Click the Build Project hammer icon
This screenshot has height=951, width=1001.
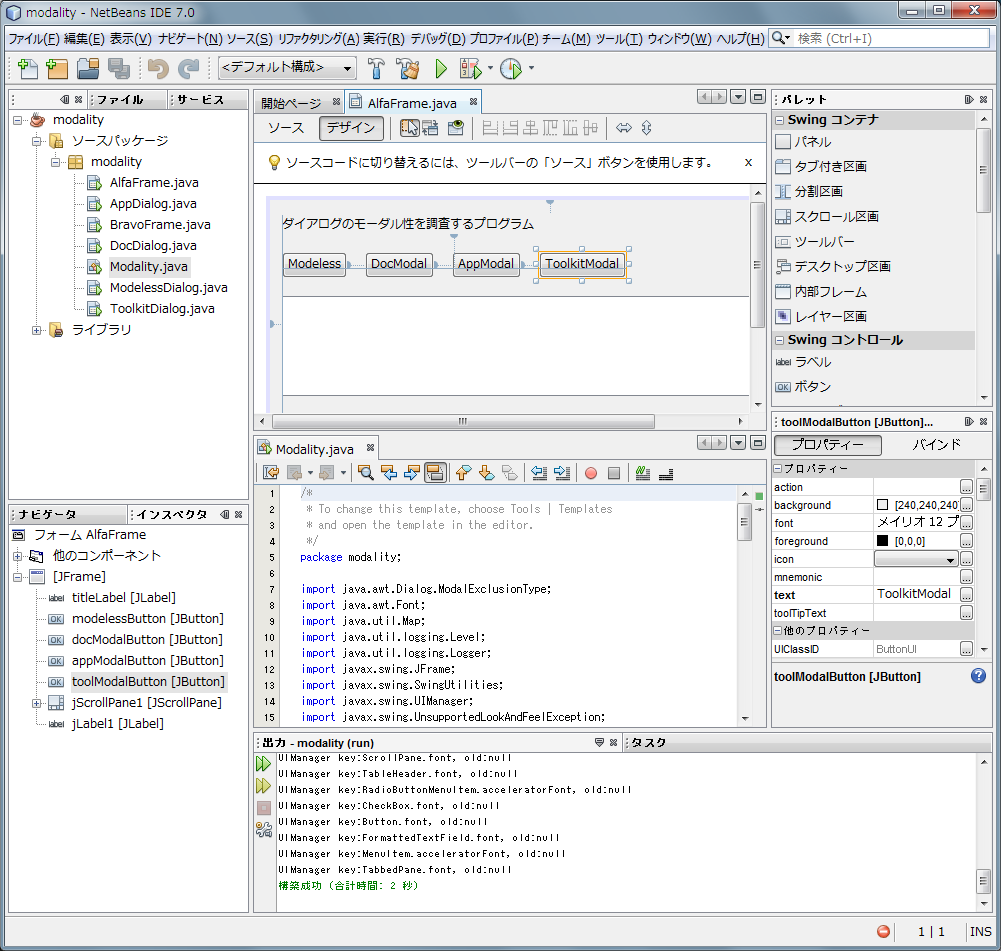pos(376,68)
